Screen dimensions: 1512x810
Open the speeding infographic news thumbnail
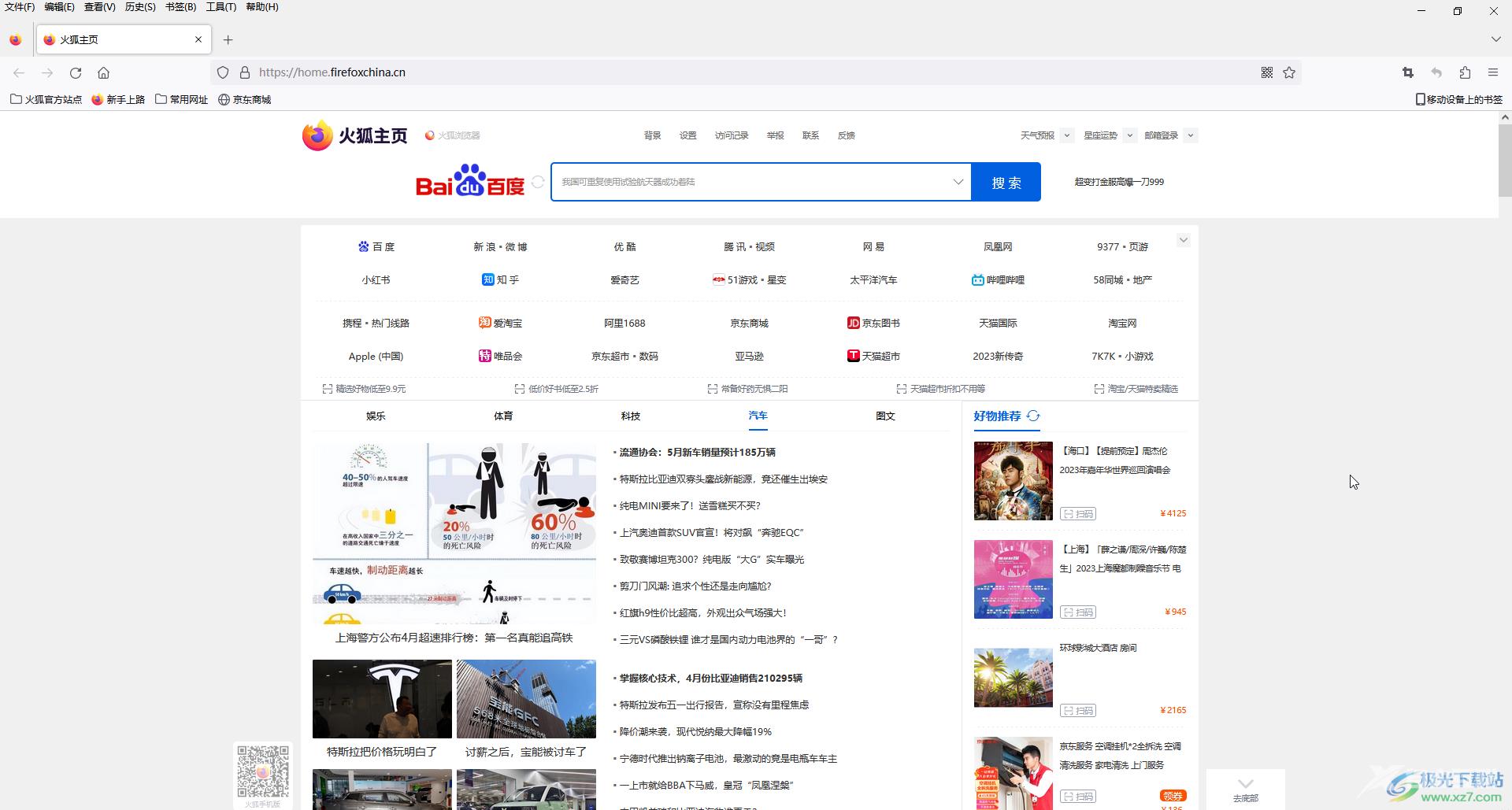(x=454, y=533)
